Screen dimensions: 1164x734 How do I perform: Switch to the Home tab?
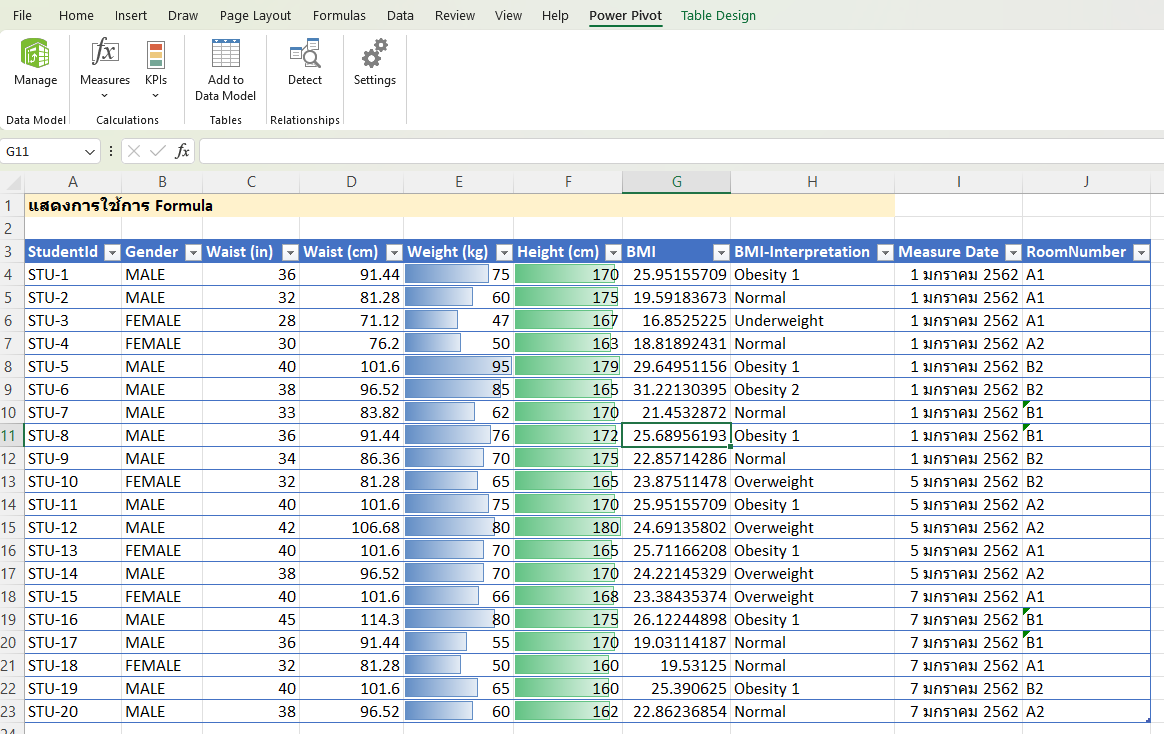(x=76, y=16)
